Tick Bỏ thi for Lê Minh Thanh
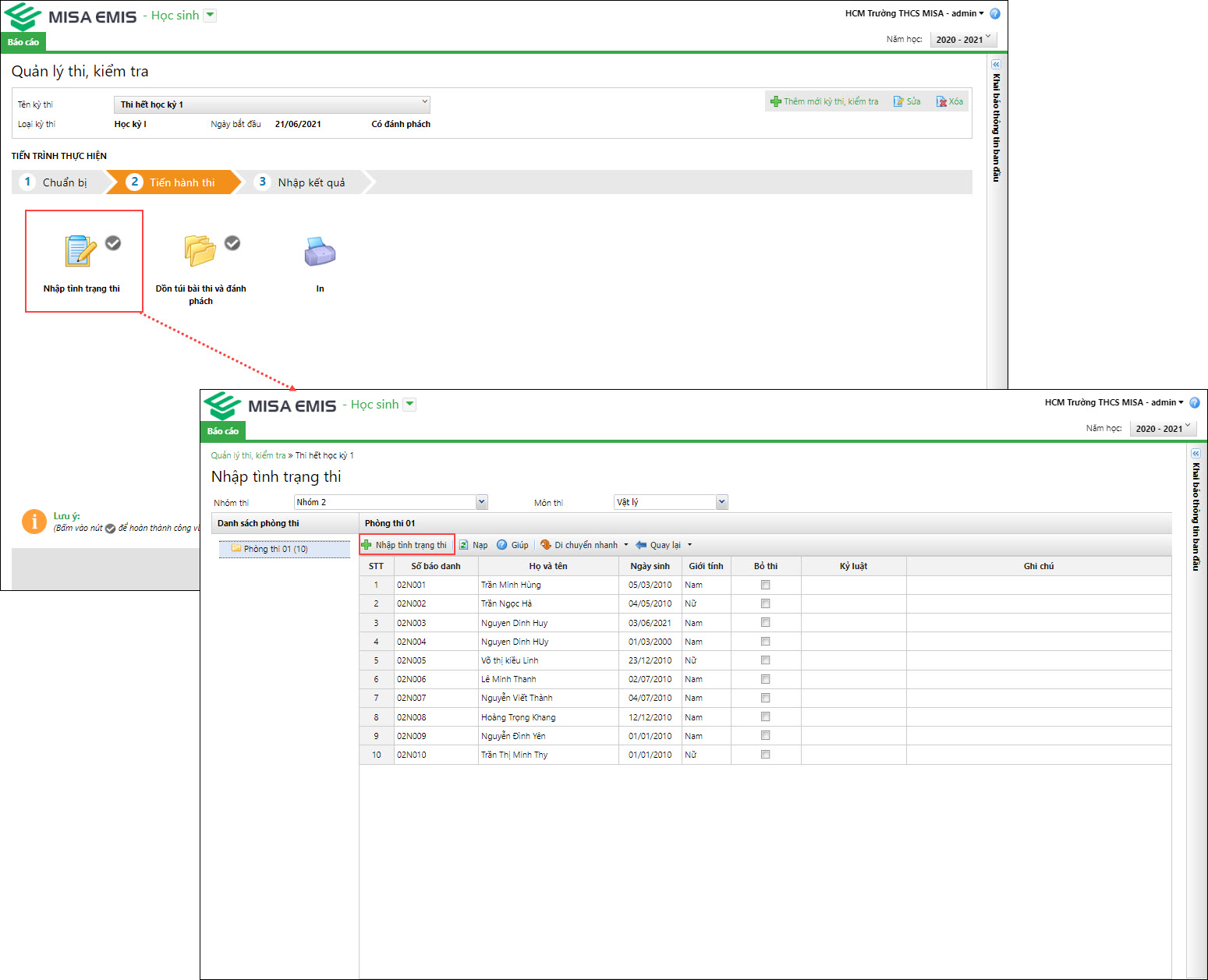The height and width of the screenshot is (980, 1208). pyautogui.click(x=765, y=679)
